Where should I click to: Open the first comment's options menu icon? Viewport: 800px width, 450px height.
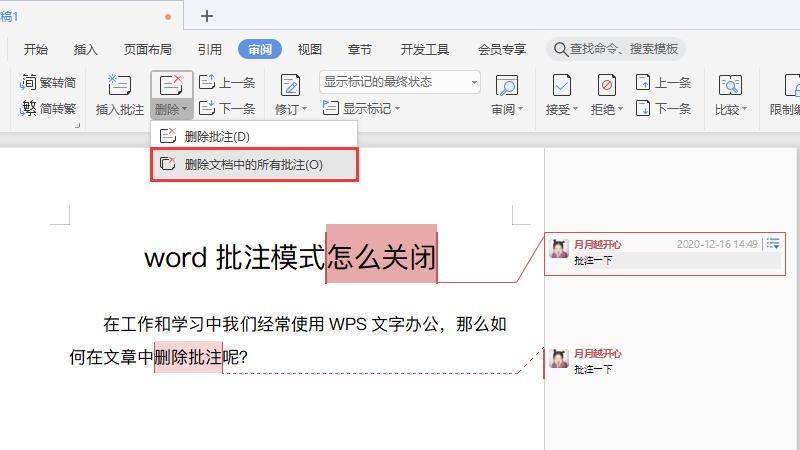point(773,244)
